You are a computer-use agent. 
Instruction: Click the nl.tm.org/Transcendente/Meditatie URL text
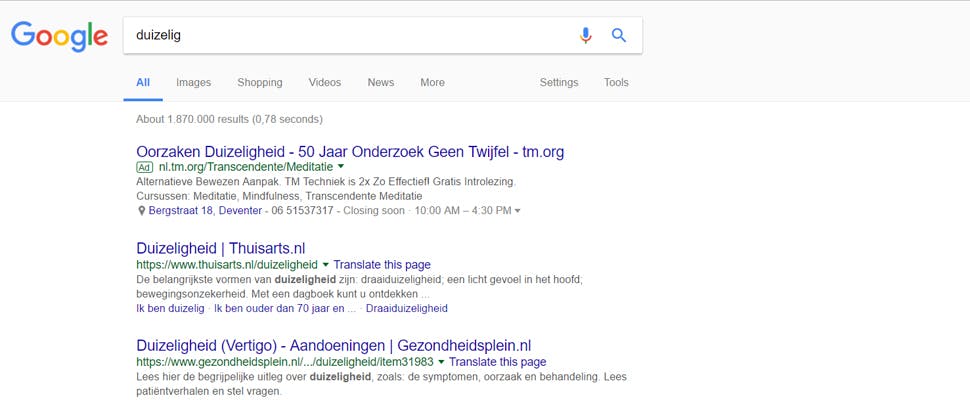[246, 167]
